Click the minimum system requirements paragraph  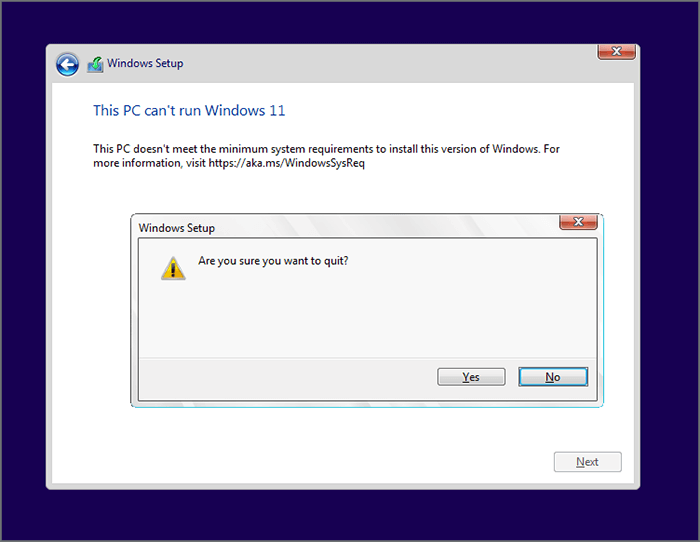tap(326, 156)
